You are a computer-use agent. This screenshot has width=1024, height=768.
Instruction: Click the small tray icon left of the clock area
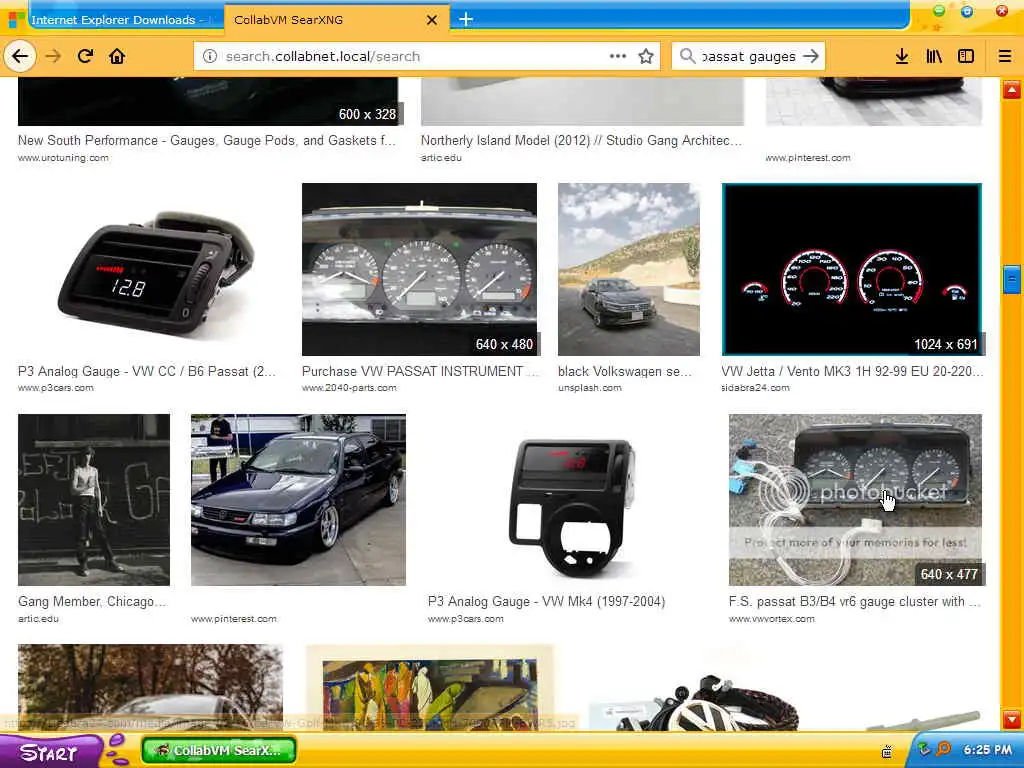(x=887, y=751)
